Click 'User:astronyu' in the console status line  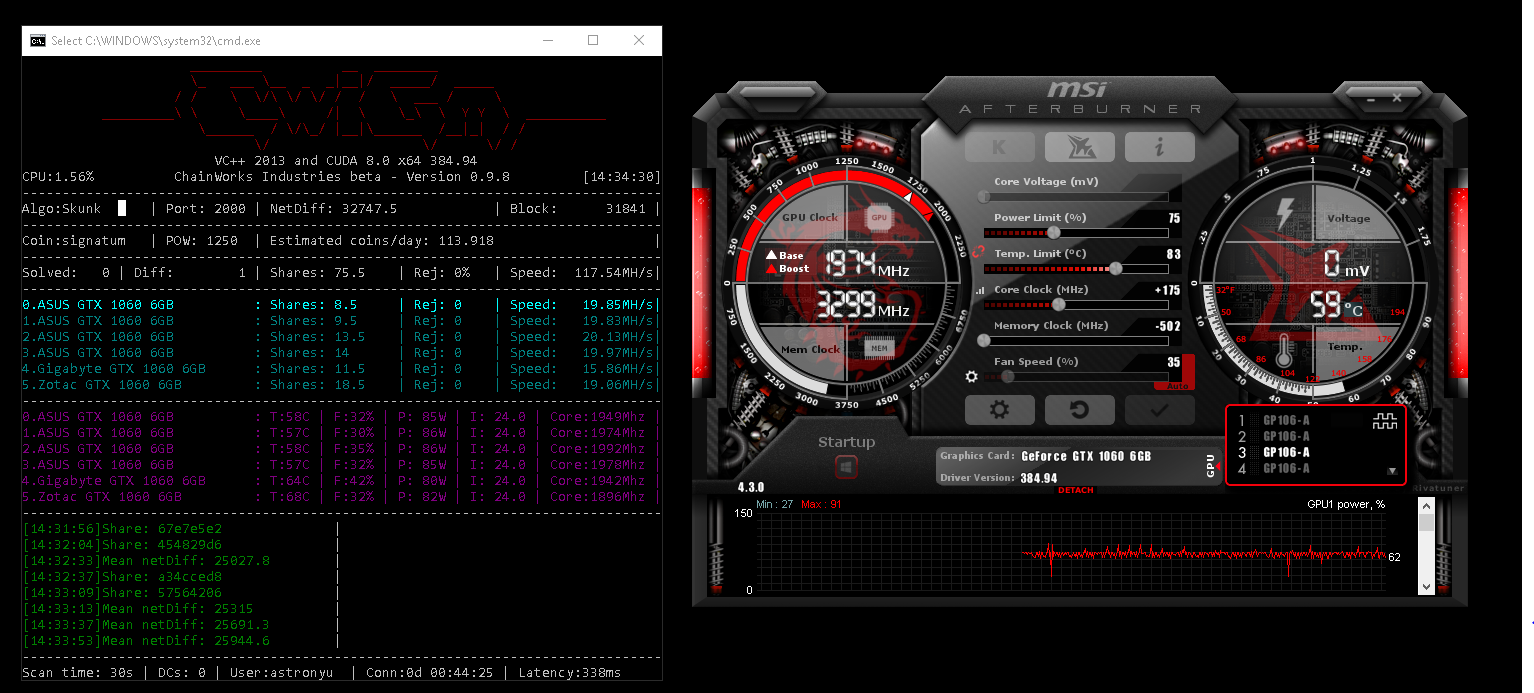[282, 673]
